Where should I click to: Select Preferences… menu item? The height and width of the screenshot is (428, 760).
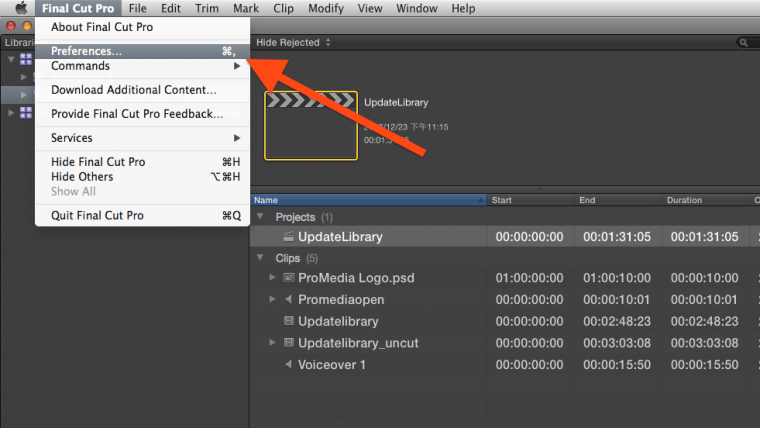[x=142, y=51]
